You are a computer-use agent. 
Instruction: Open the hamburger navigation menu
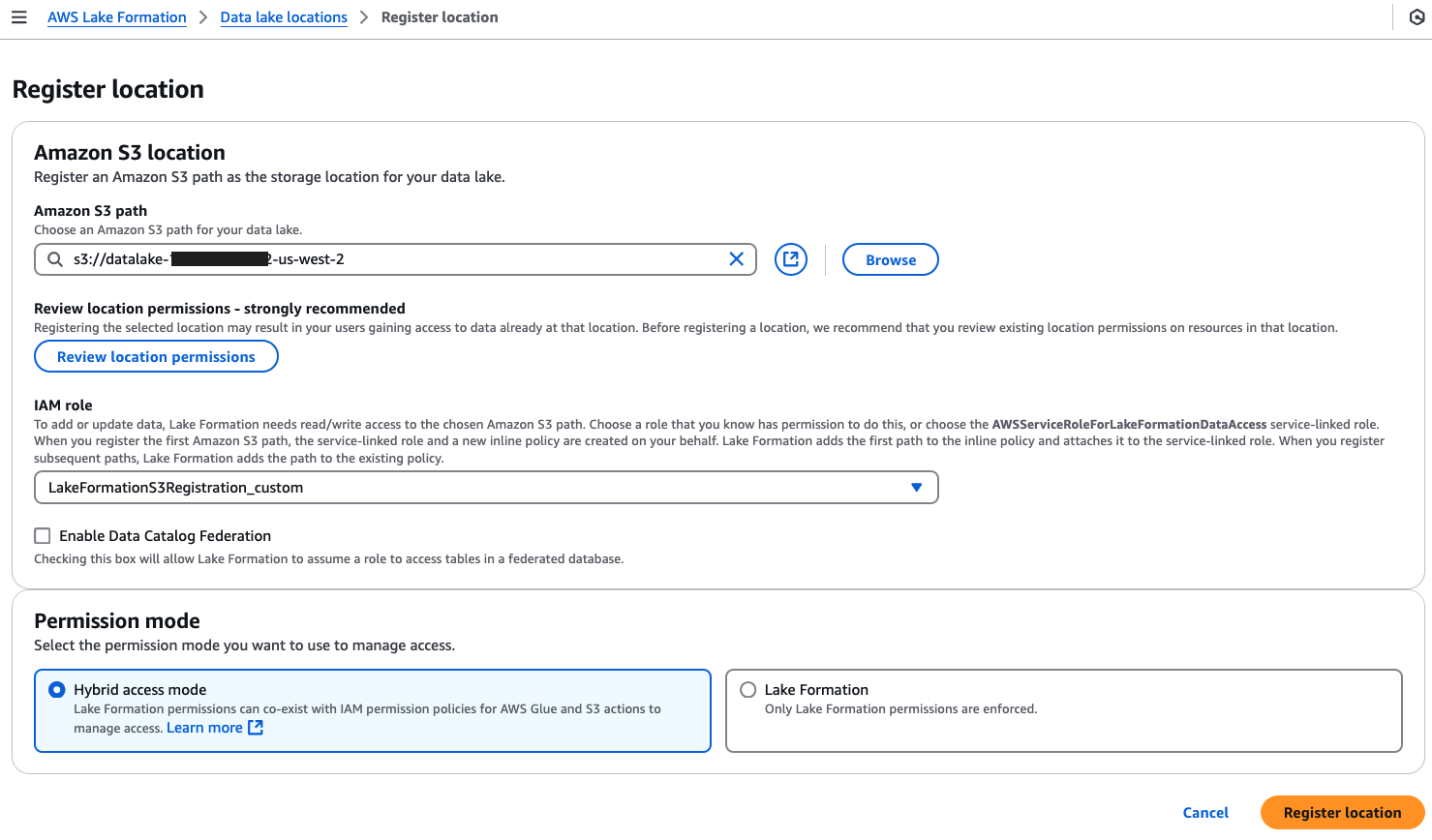tap(18, 17)
